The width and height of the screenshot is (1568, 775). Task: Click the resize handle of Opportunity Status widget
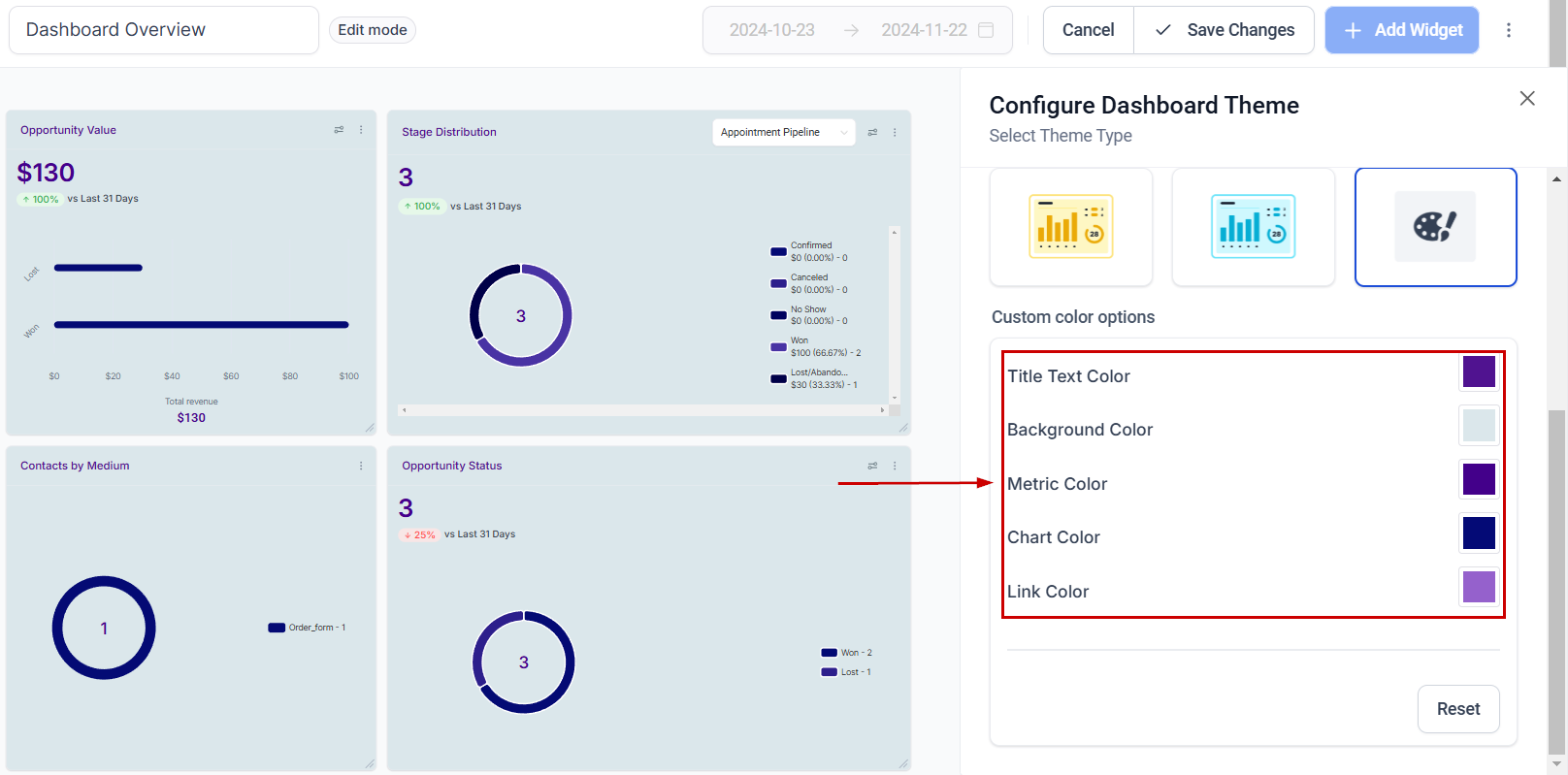point(903,763)
